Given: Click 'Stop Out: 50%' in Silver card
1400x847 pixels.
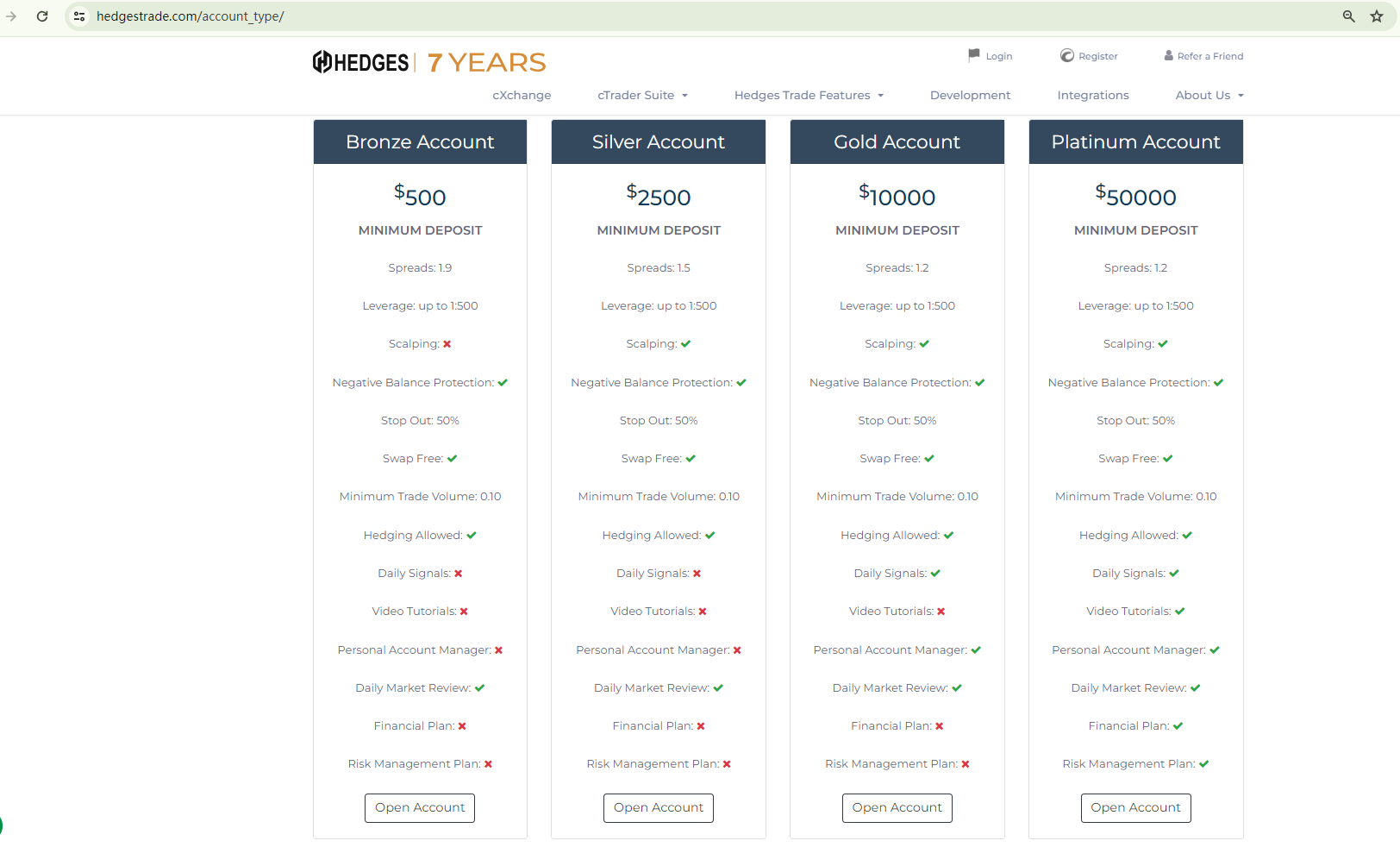Looking at the screenshot, I should pos(659,421).
